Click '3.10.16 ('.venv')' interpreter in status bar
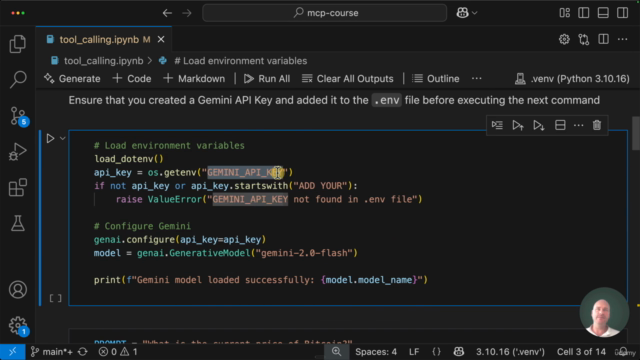Screen dimensions: 640x360 [510, 352]
